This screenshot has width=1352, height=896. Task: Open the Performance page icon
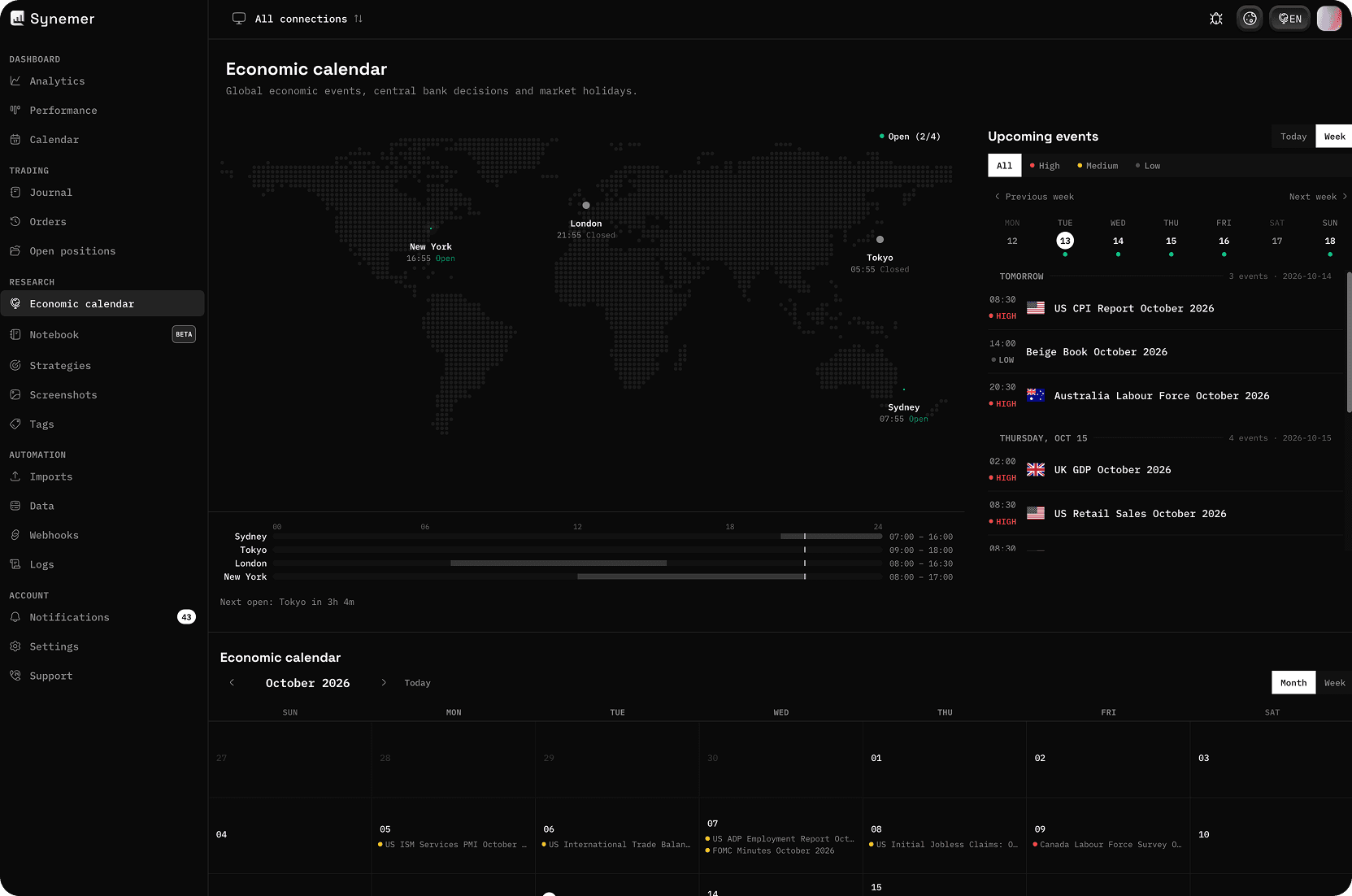(x=15, y=111)
